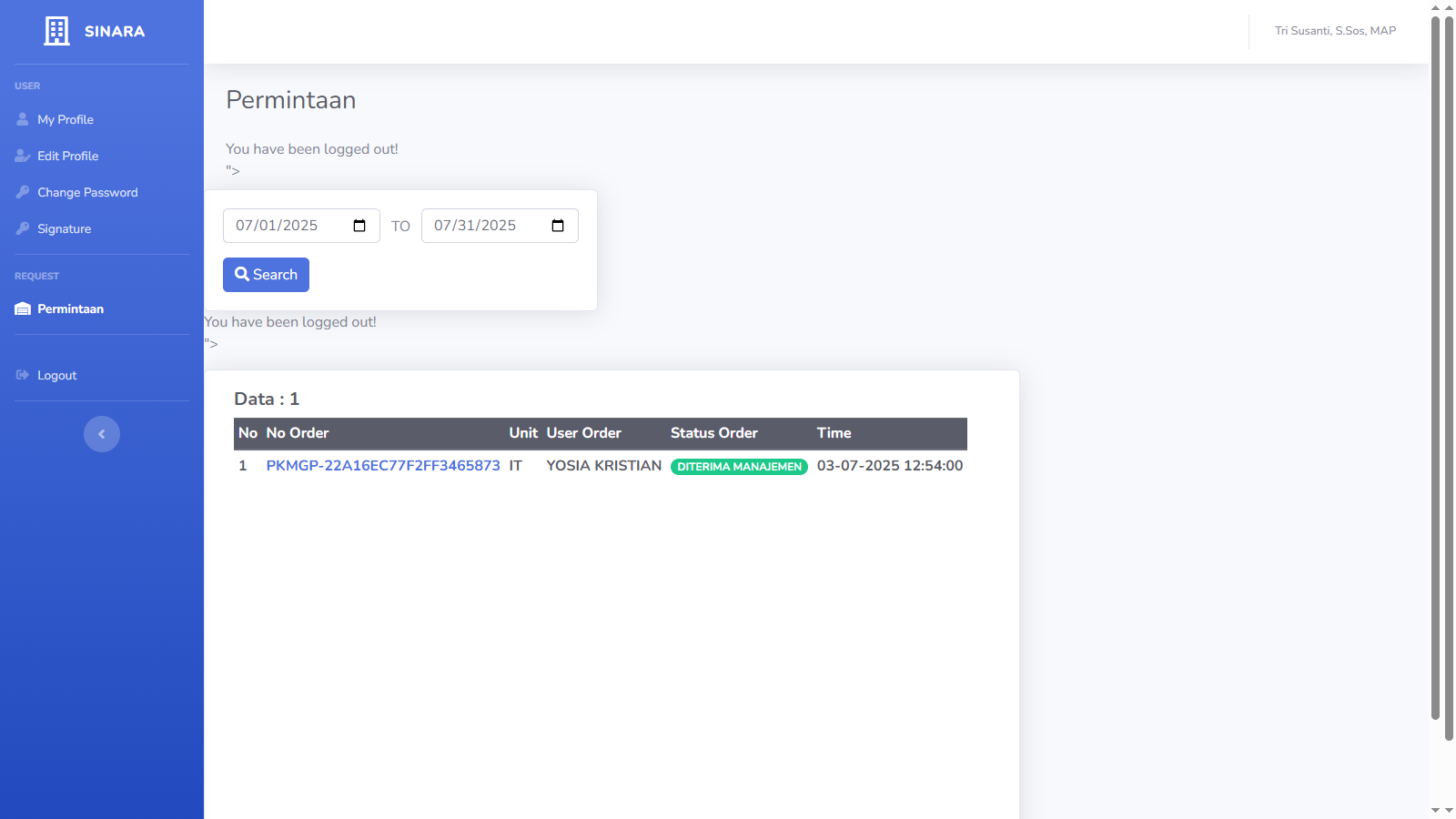Click the Signature key icon
The height and width of the screenshot is (819, 1456).
23,228
